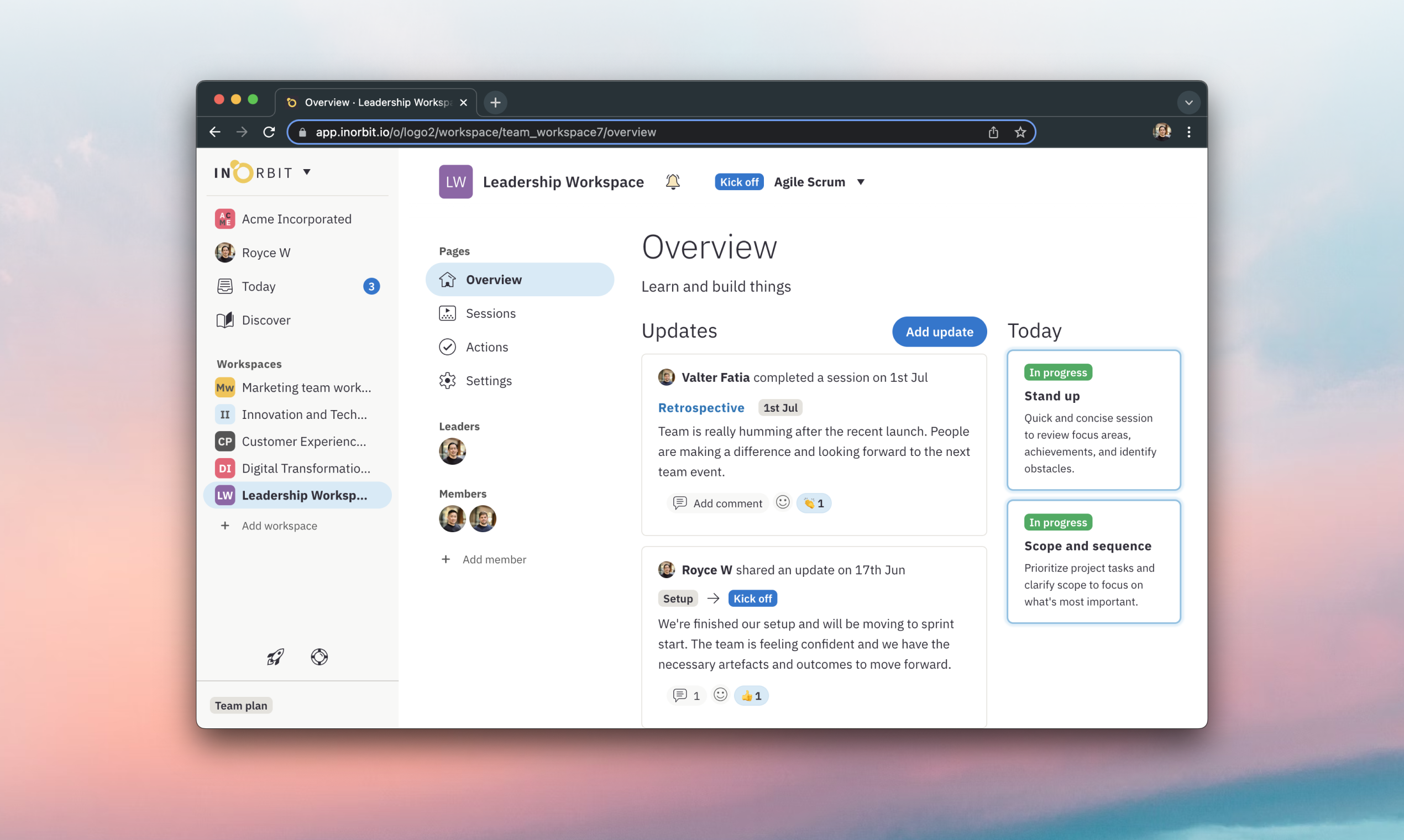
Task: Click the 1st Jul date tag
Action: click(780, 407)
